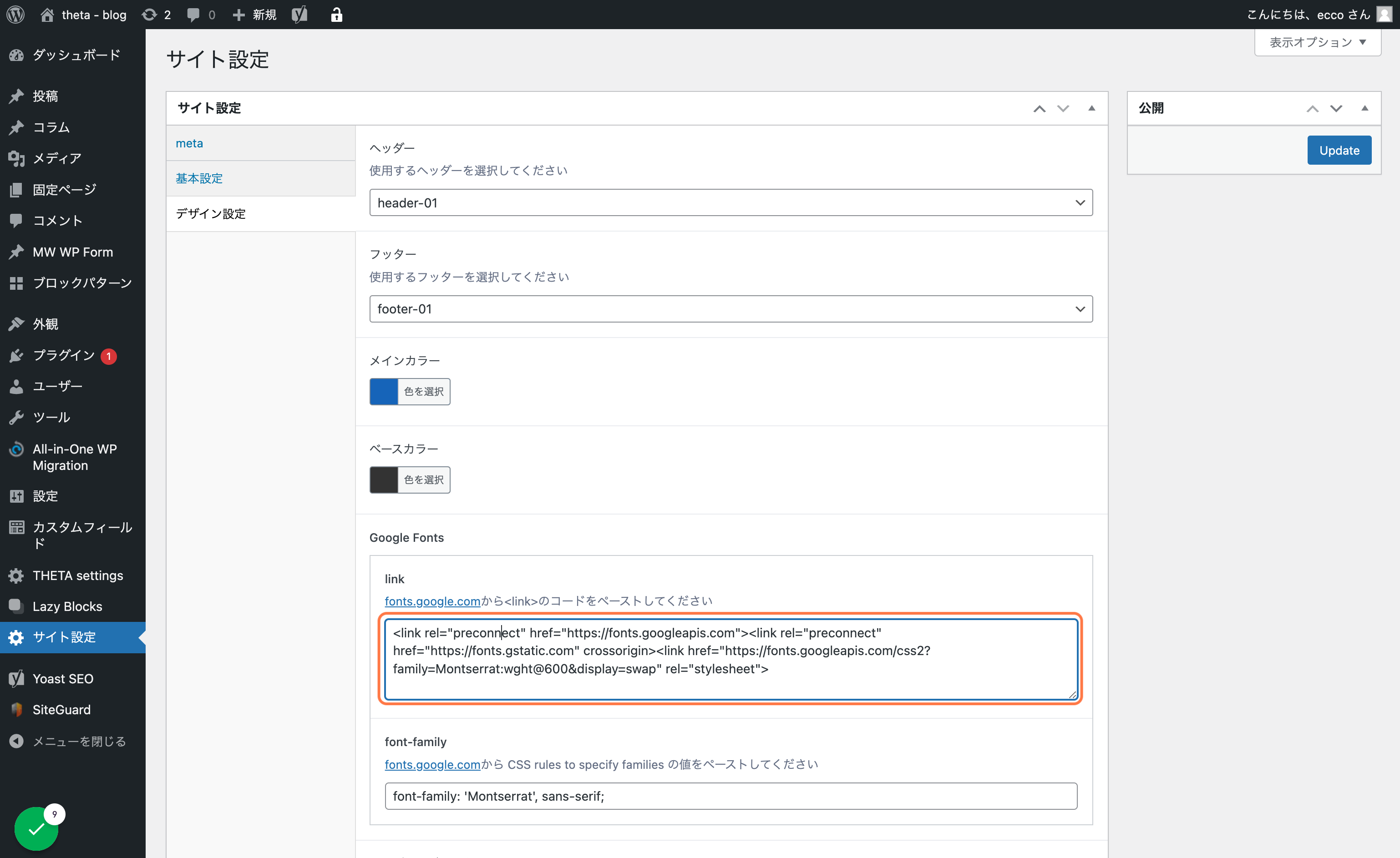Screen dimensions: 1400x858
Task: Open the footer-01 select dropdown
Action: pos(730,309)
